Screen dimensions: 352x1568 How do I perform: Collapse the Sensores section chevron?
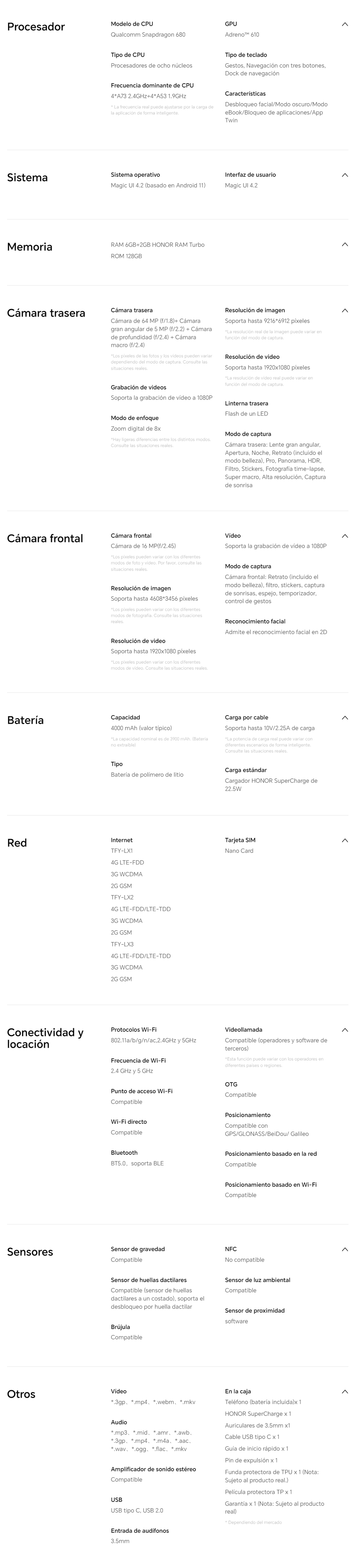pos(345,1249)
